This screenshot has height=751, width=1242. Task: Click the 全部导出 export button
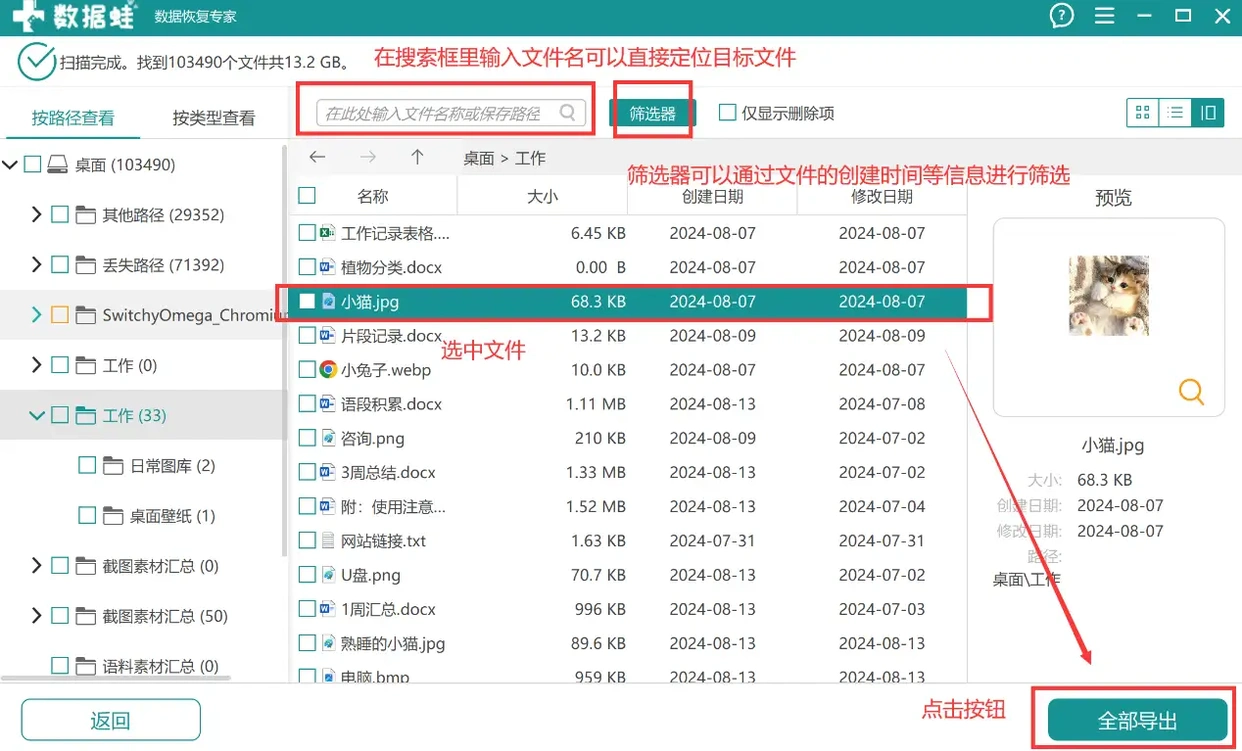point(1136,719)
